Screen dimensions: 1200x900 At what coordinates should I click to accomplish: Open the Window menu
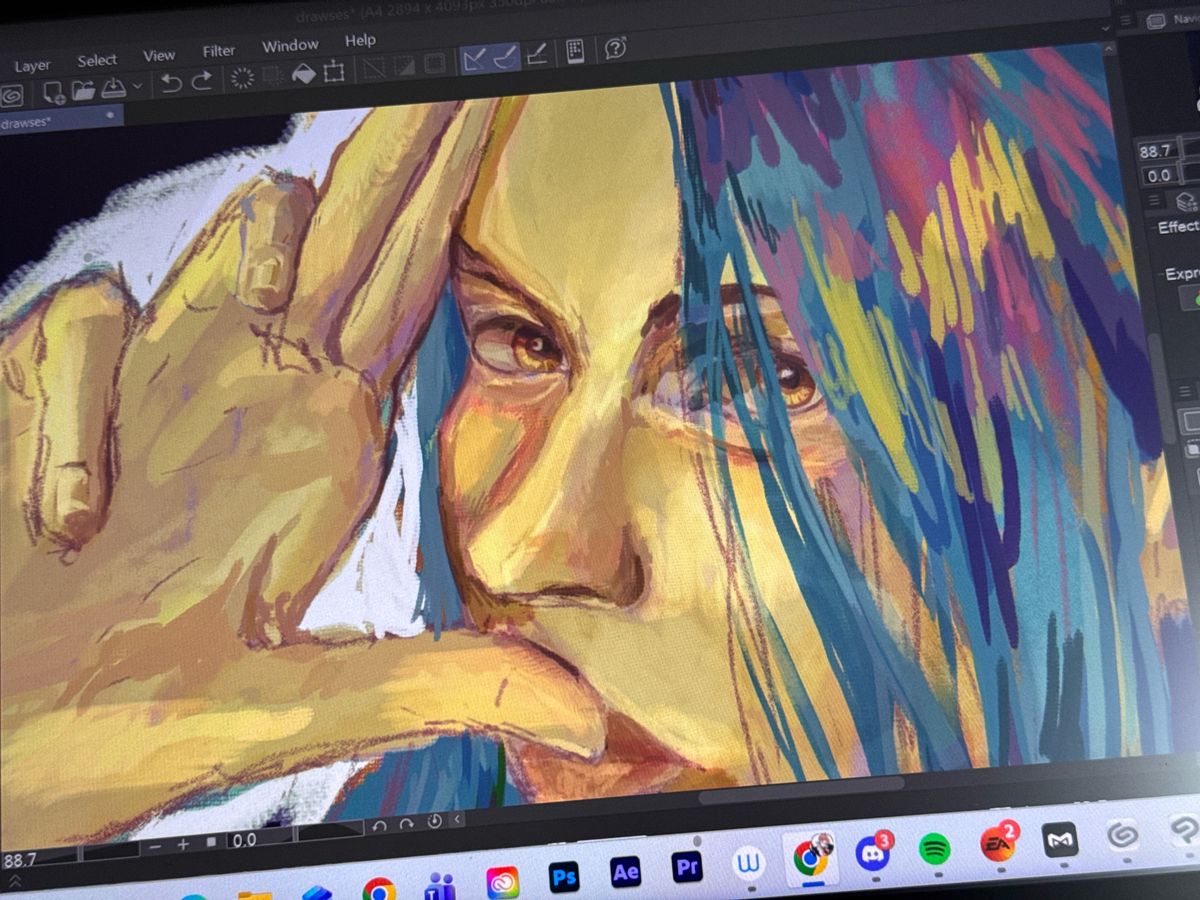point(289,46)
